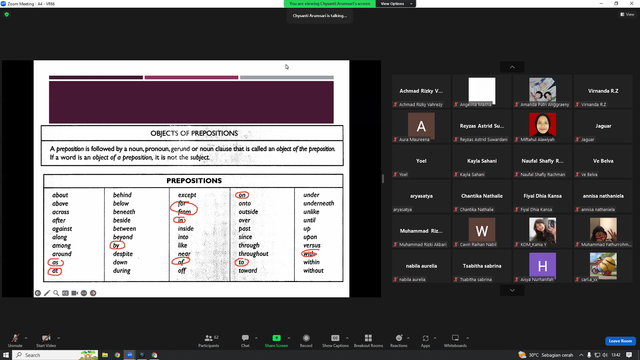
Task: Click the slideshow previous-slide arrow icon
Action: pyautogui.click(x=38, y=293)
